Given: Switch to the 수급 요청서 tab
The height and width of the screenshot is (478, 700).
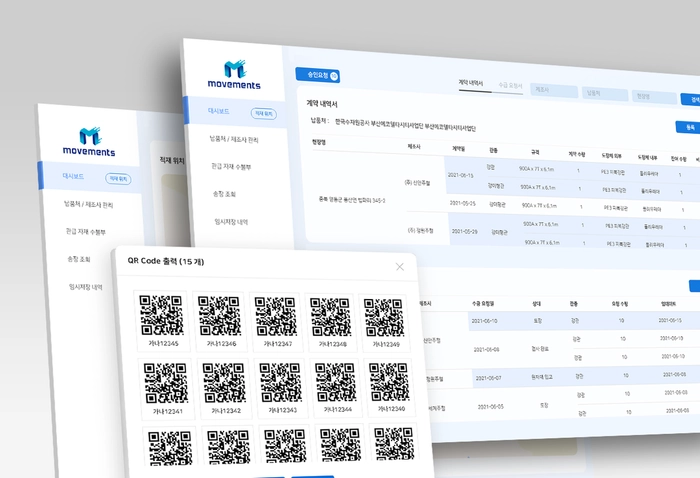Looking at the screenshot, I should pyautogui.click(x=510, y=86).
